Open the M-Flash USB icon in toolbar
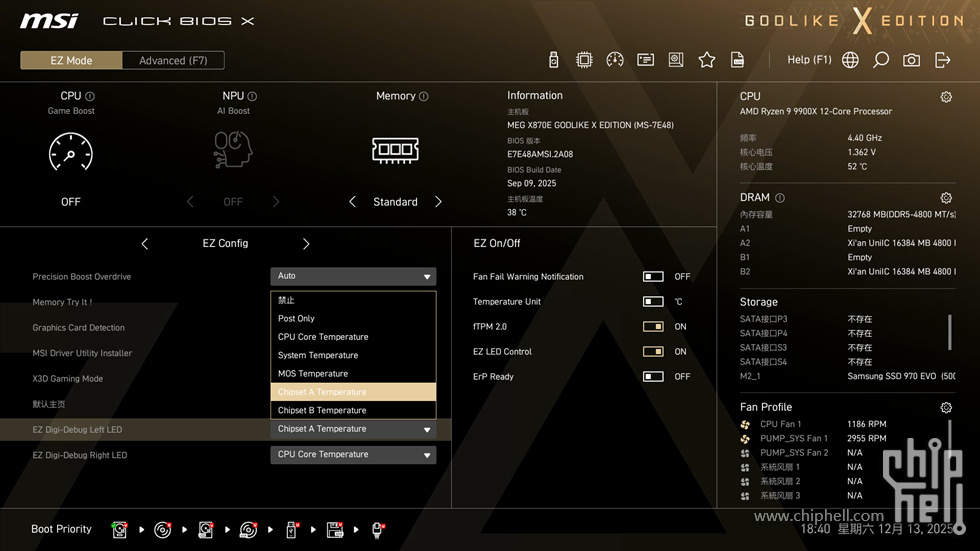Image resolution: width=980 pixels, height=551 pixels. point(554,60)
